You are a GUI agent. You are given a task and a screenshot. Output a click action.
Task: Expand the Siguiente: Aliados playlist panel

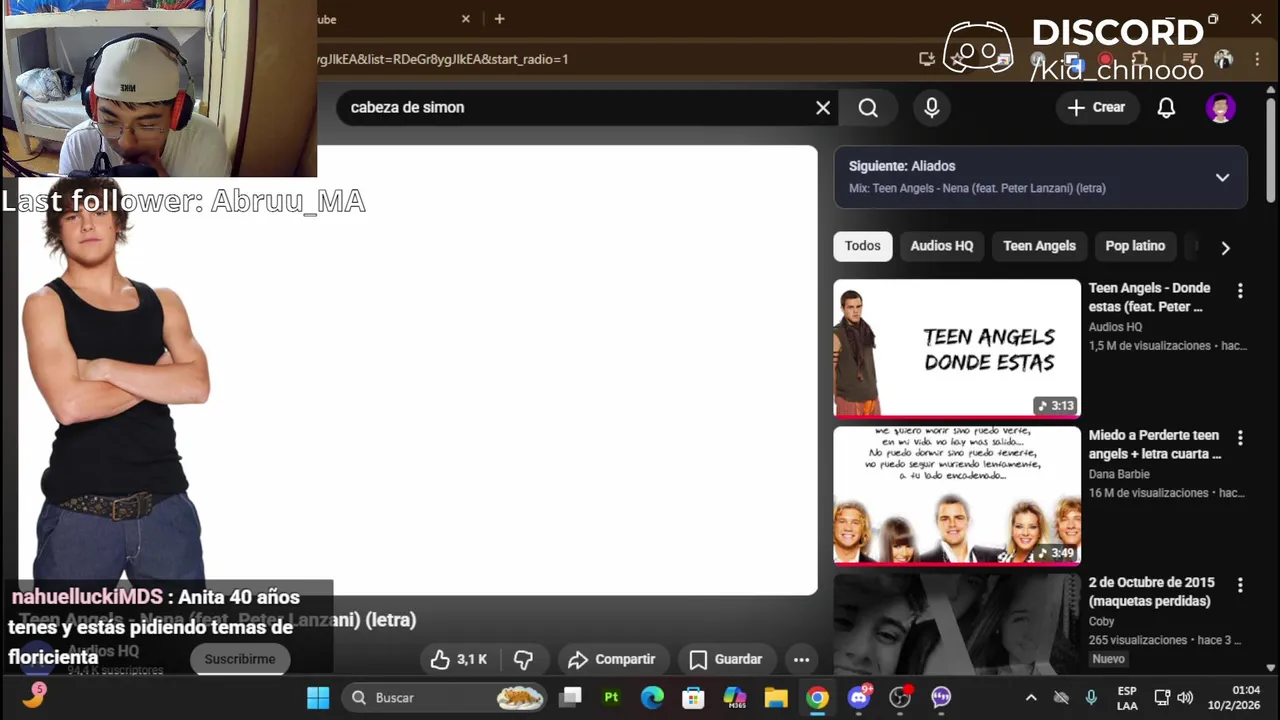pyautogui.click(x=1222, y=177)
